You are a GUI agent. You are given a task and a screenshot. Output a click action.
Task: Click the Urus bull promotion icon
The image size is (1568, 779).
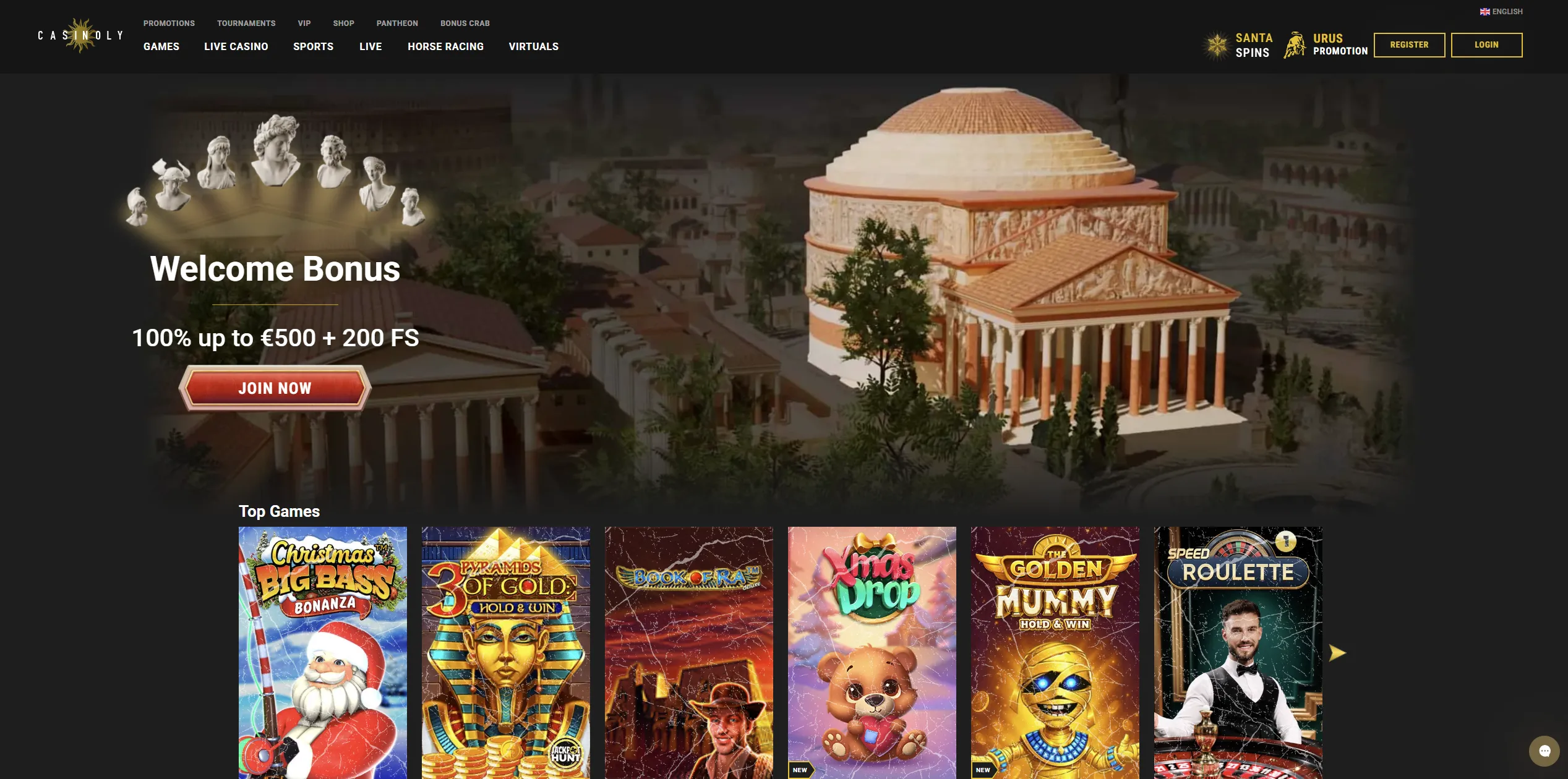[1295, 45]
